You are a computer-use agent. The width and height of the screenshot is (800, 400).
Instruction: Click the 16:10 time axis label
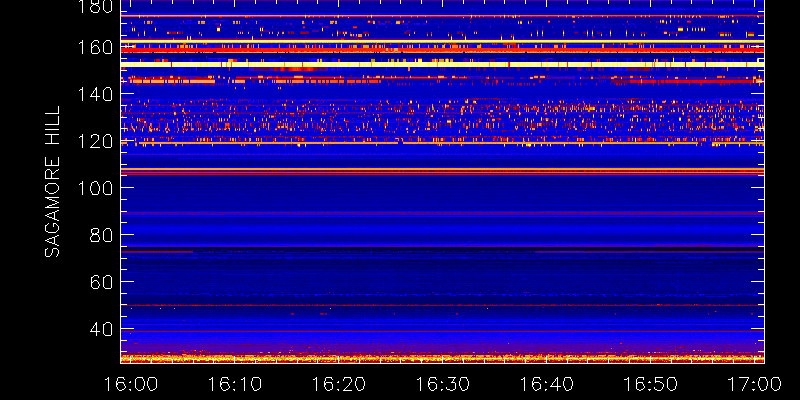point(236,384)
